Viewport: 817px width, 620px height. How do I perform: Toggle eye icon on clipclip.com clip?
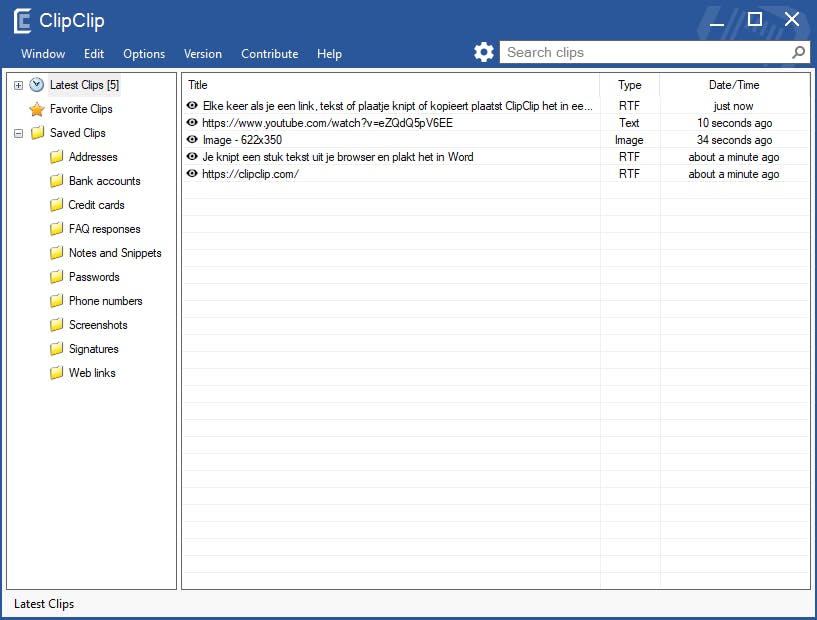[192, 173]
